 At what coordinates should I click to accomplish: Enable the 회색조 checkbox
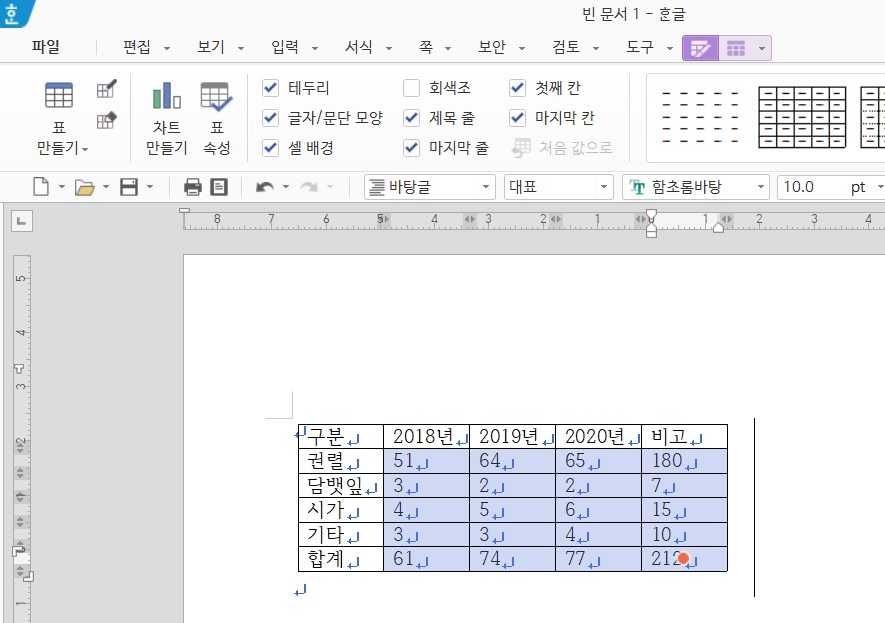pos(412,88)
